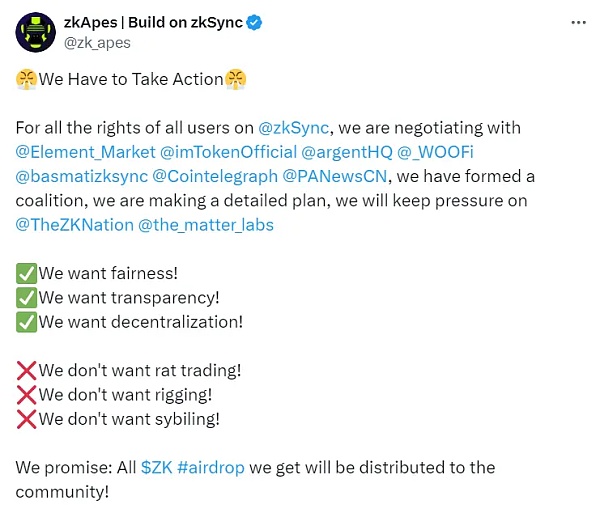
Task: Open the #airdrop hashtag
Action: coord(212,467)
